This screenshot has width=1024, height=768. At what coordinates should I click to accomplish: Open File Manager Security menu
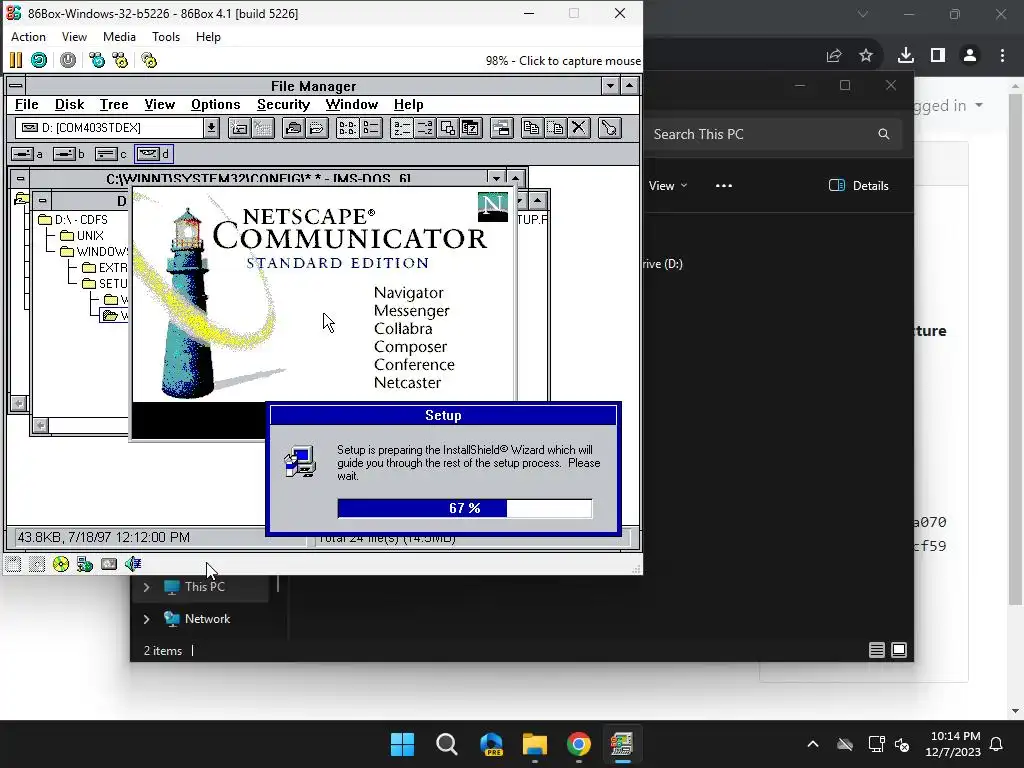point(283,104)
